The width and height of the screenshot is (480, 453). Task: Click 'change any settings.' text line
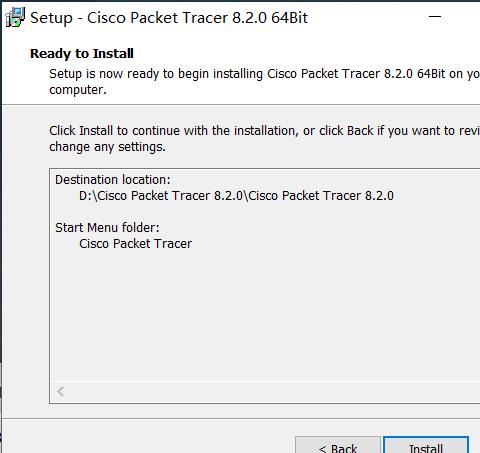107,147
